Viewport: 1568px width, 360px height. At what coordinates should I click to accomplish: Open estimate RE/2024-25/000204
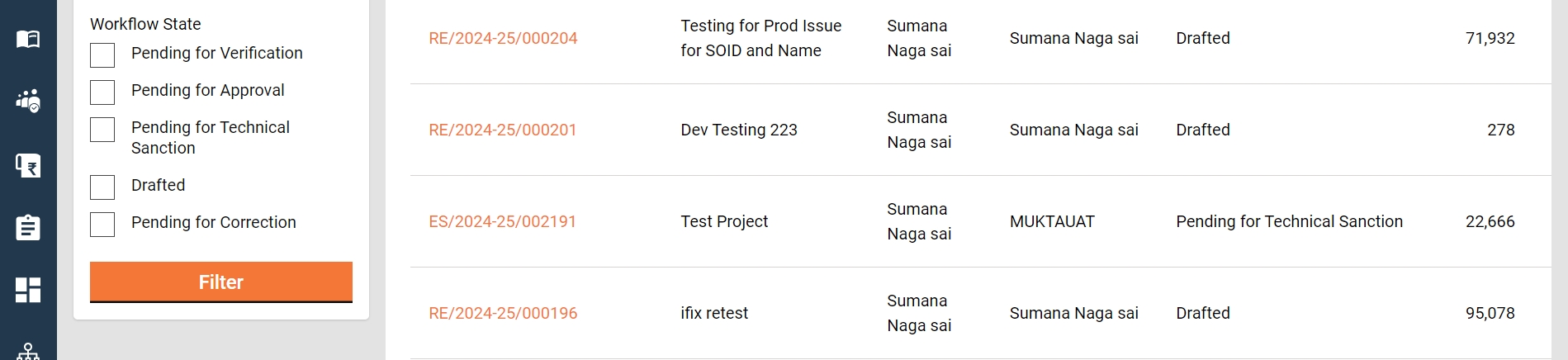[x=503, y=39]
